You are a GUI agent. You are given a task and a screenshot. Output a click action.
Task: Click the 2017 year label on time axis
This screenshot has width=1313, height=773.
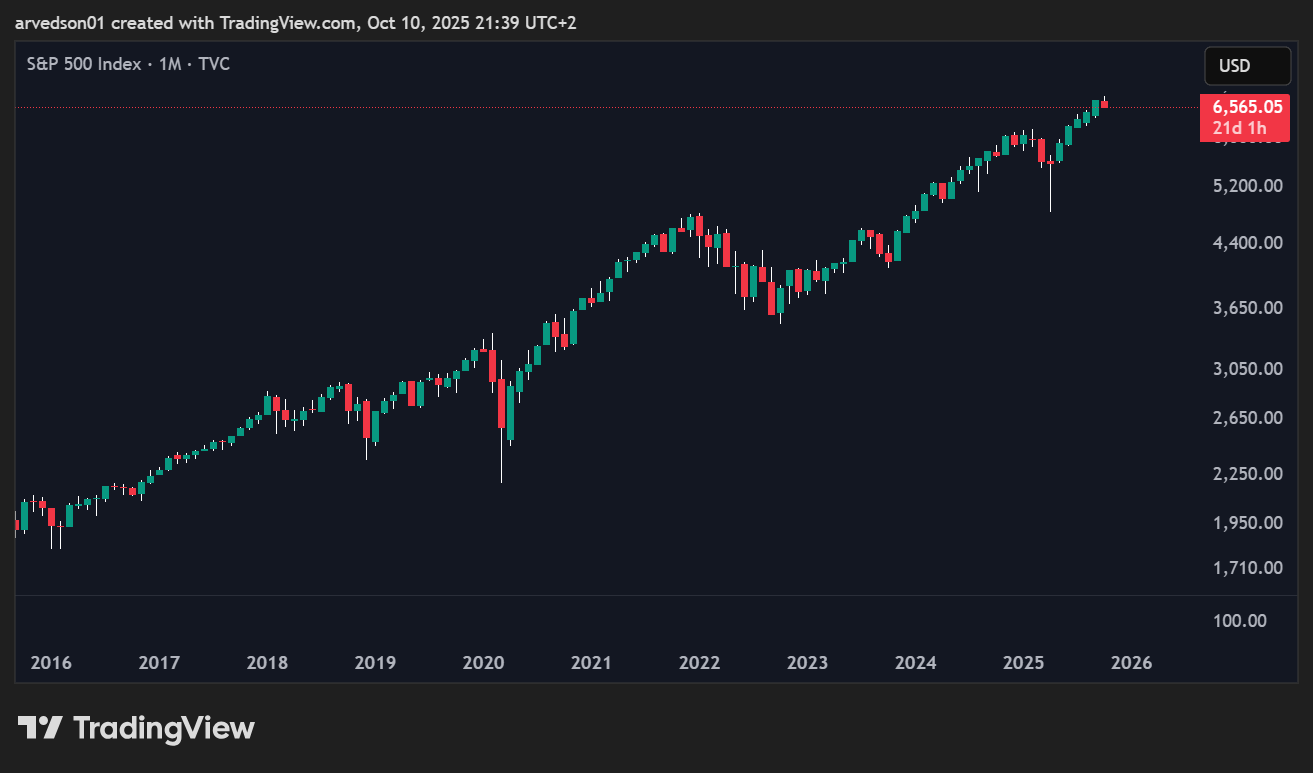click(159, 663)
